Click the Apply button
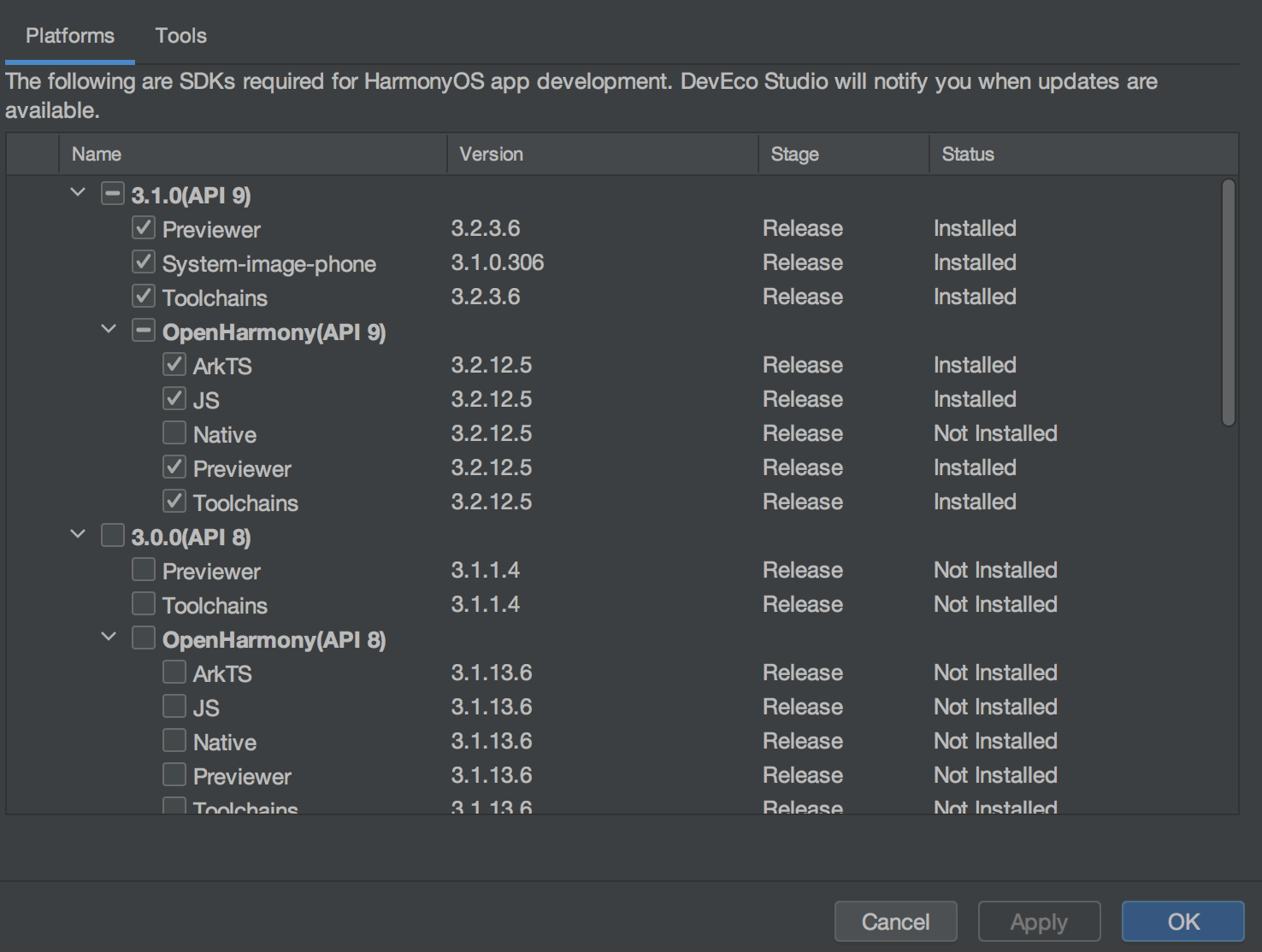The height and width of the screenshot is (952, 1262). pos(1039,921)
